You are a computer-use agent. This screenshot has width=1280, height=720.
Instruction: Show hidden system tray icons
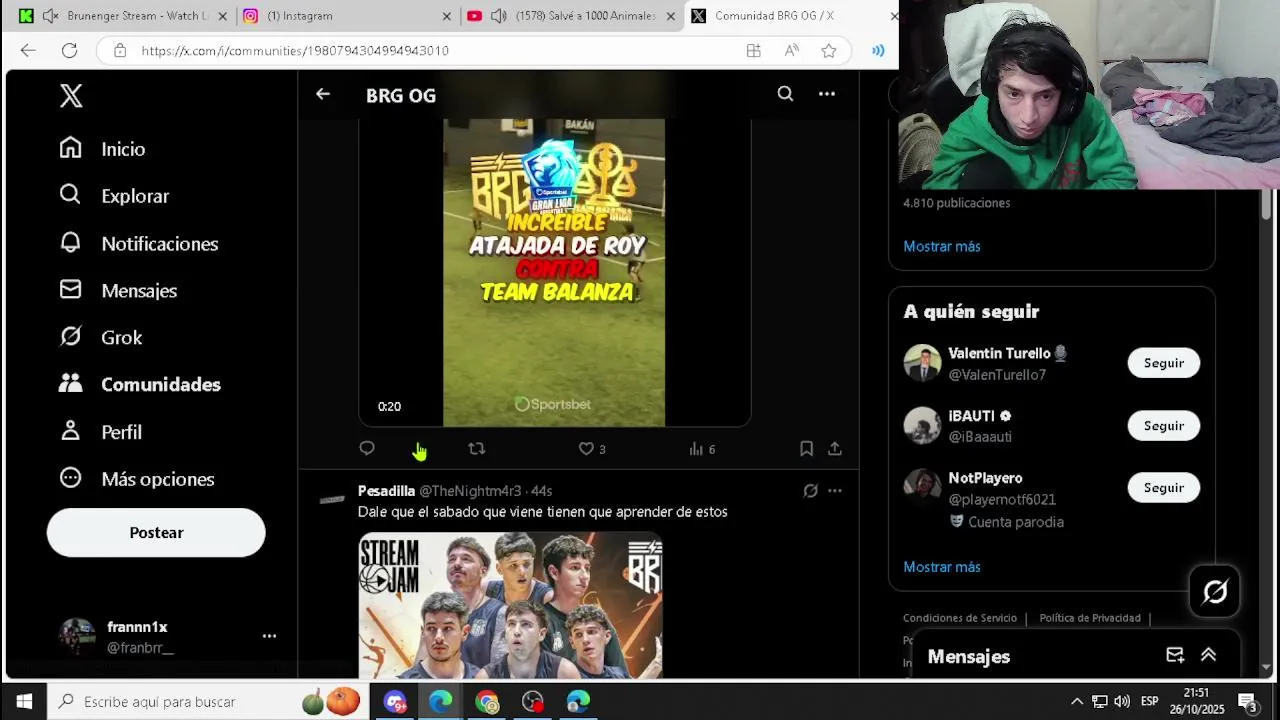coord(1076,702)
